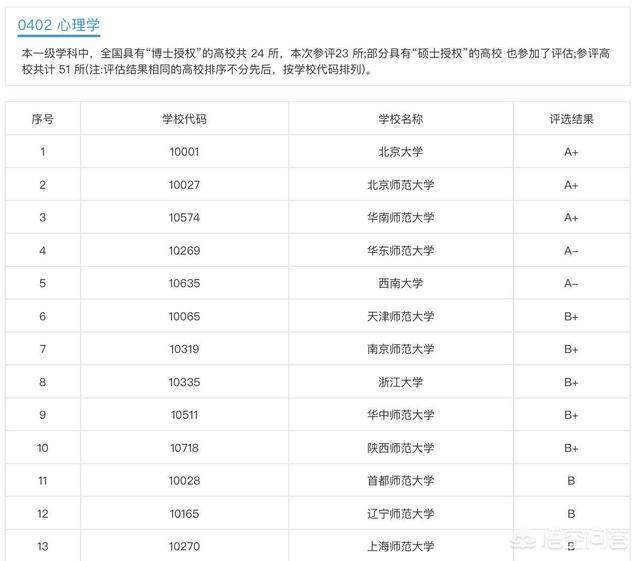The image size is (640, 561).
Task: Click school code 10718
Action: [x=184, y=448]
